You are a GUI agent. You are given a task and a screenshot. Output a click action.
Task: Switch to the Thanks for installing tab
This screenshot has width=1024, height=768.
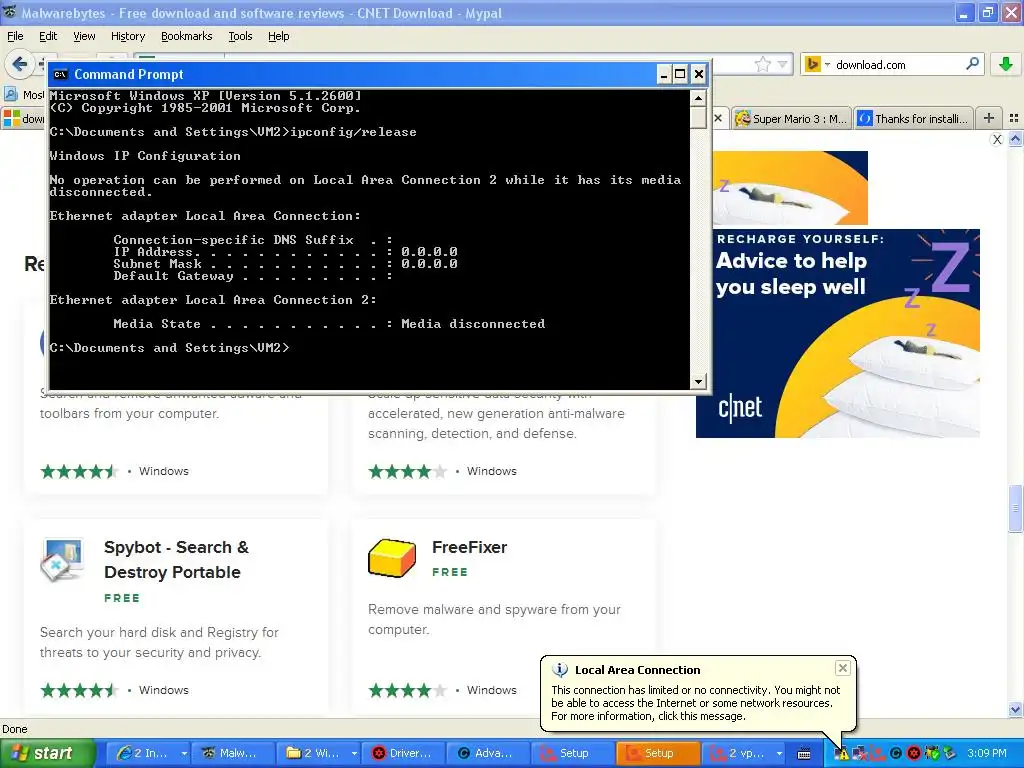913,118
